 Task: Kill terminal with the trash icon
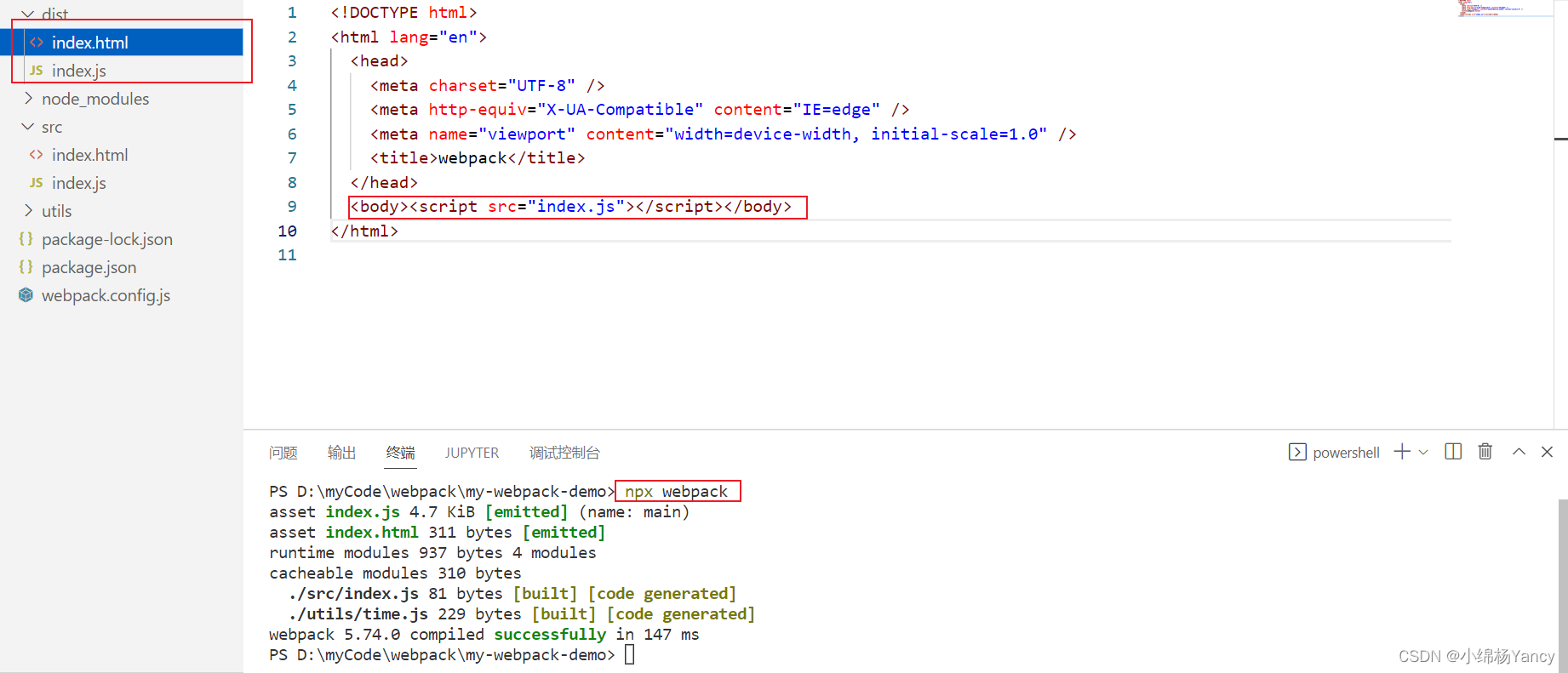(1485, 452)
